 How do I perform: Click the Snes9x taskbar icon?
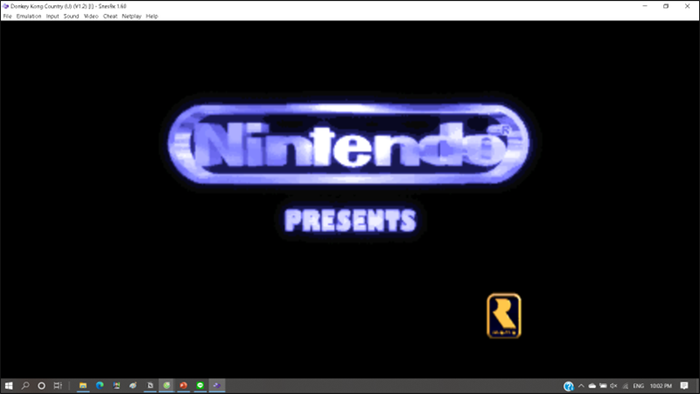217,386
